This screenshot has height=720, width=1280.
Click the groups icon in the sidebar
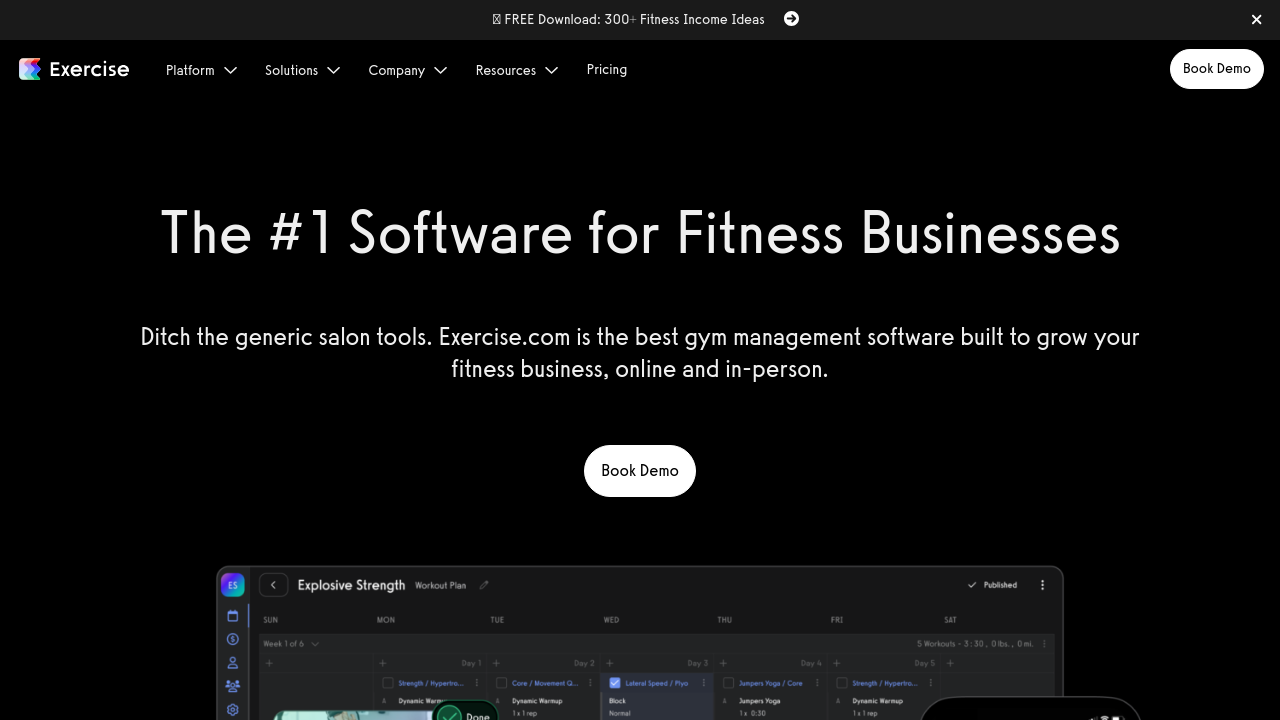click(x=233, y=686)
